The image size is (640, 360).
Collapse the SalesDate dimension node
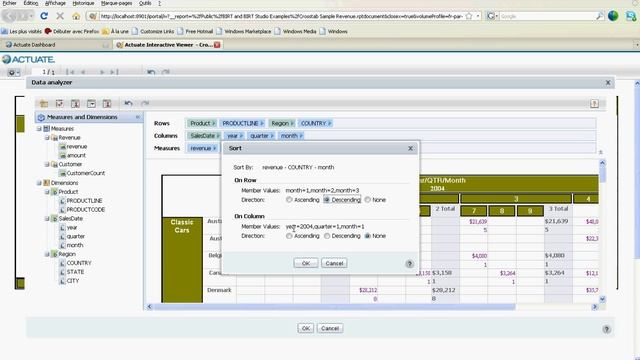pyautogui.click(x=47, y=219)
